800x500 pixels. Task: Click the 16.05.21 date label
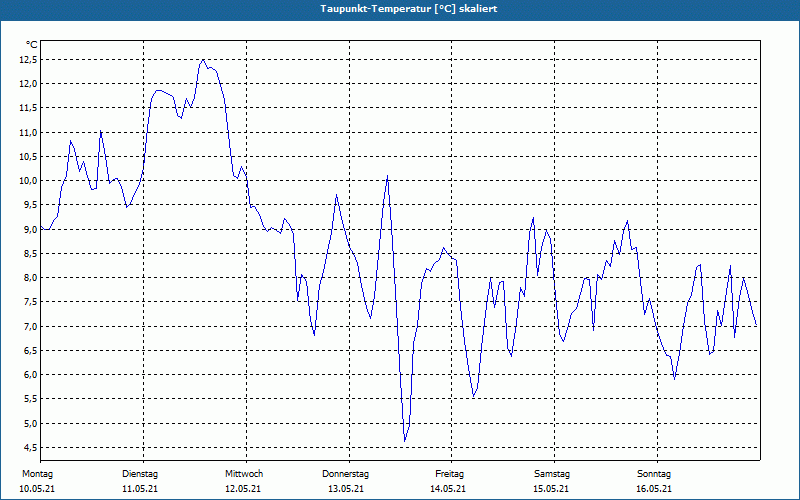point(654,489)
